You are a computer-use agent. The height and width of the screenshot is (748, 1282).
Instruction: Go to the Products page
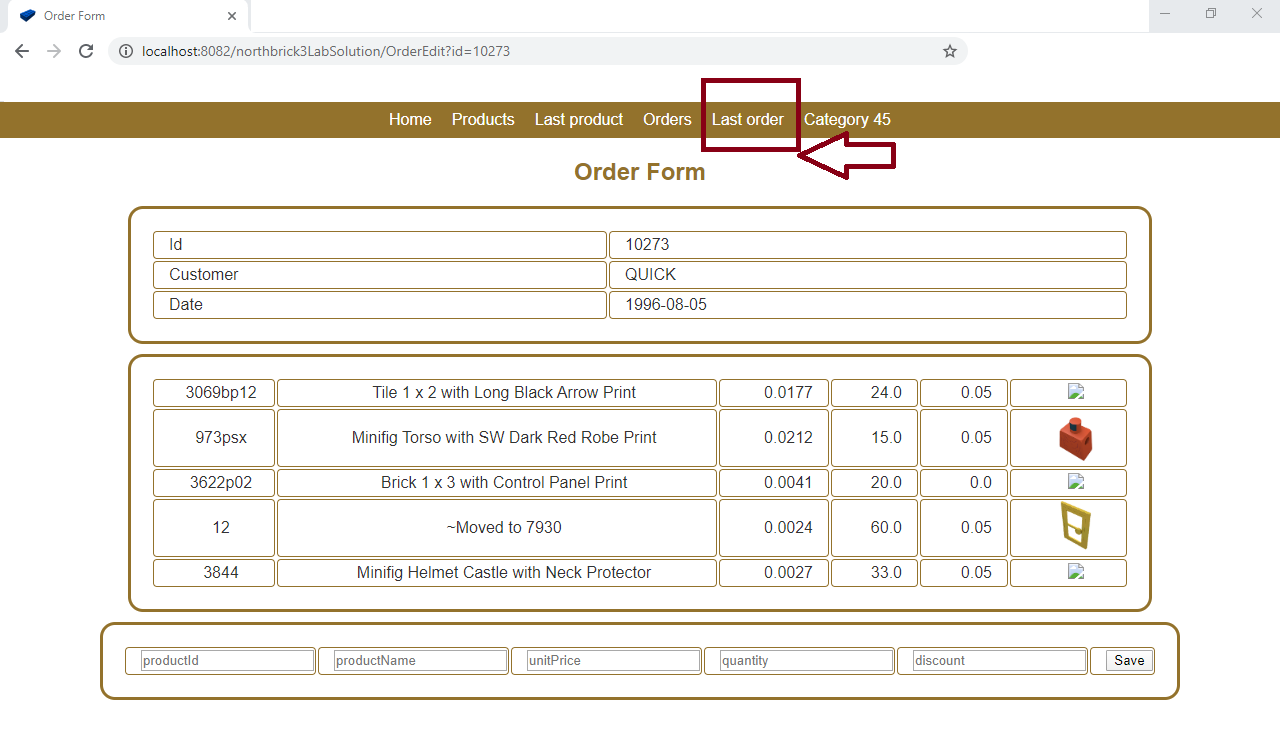(483, 120)
